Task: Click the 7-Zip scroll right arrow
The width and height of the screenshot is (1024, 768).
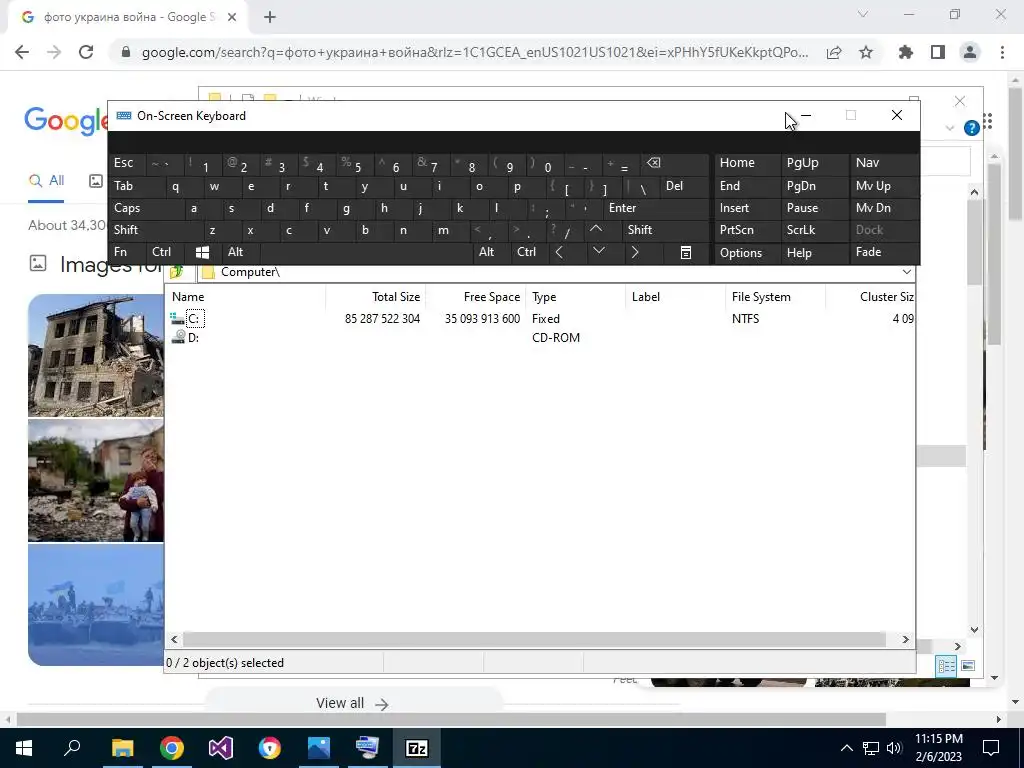Action: pyautogui.click(x=905, y=640)
